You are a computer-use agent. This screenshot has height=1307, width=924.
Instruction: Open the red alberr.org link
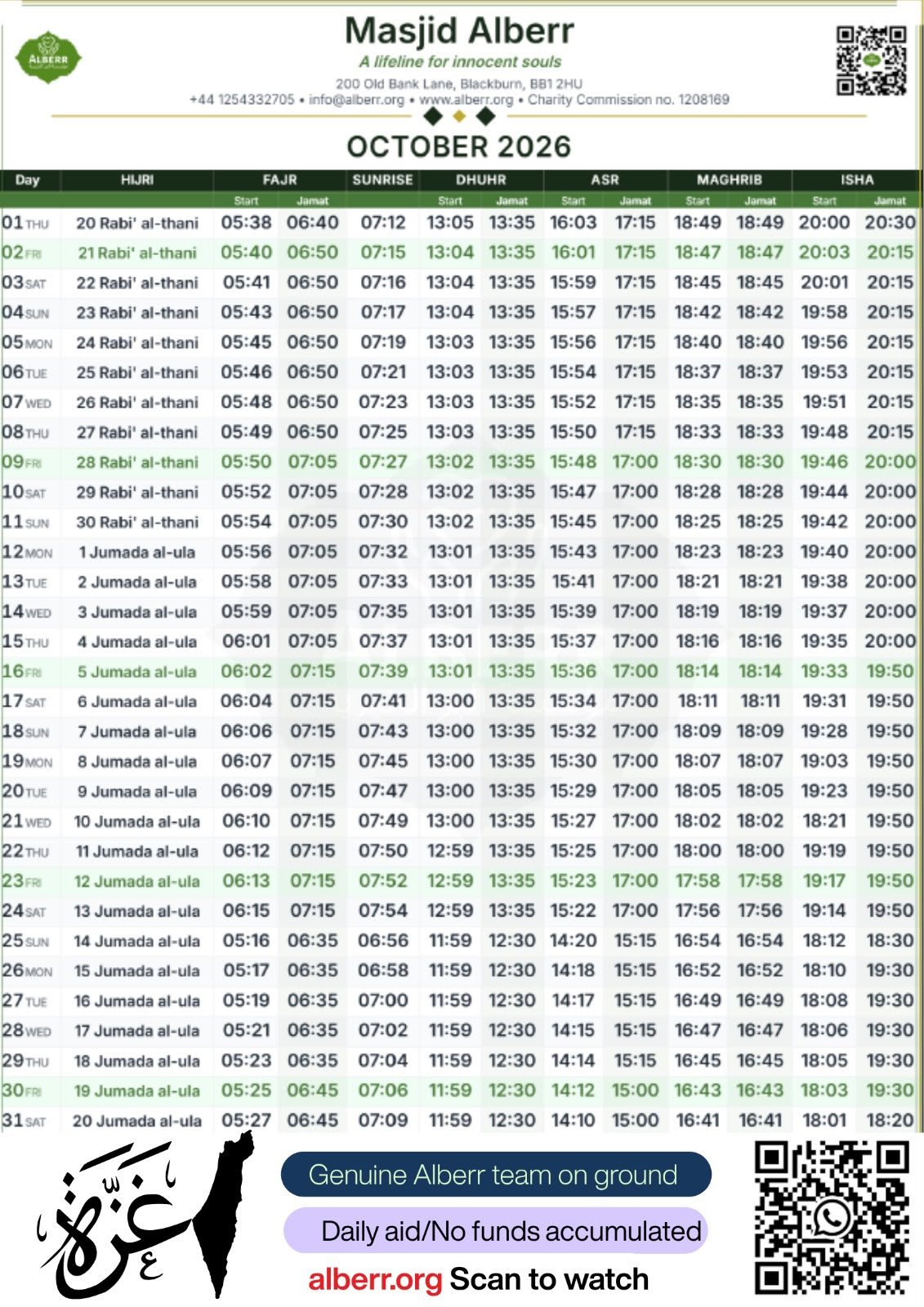click(375, 1279)
